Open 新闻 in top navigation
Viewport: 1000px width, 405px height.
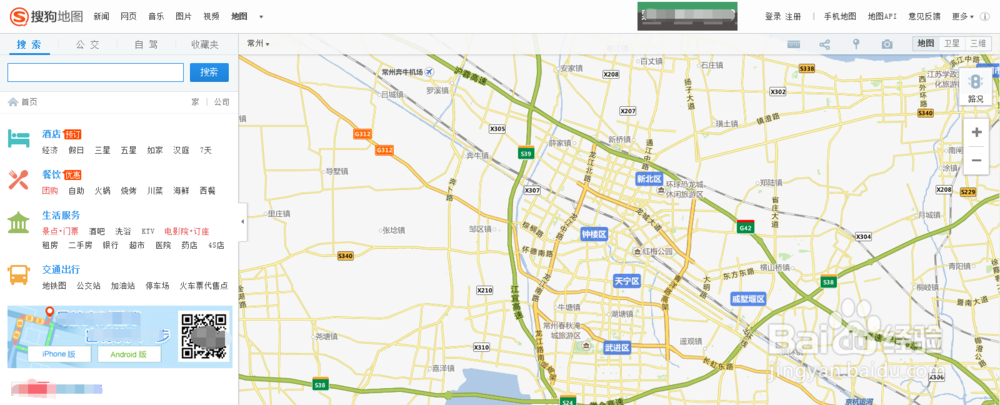pyautogui.click(x=101, y=17)
